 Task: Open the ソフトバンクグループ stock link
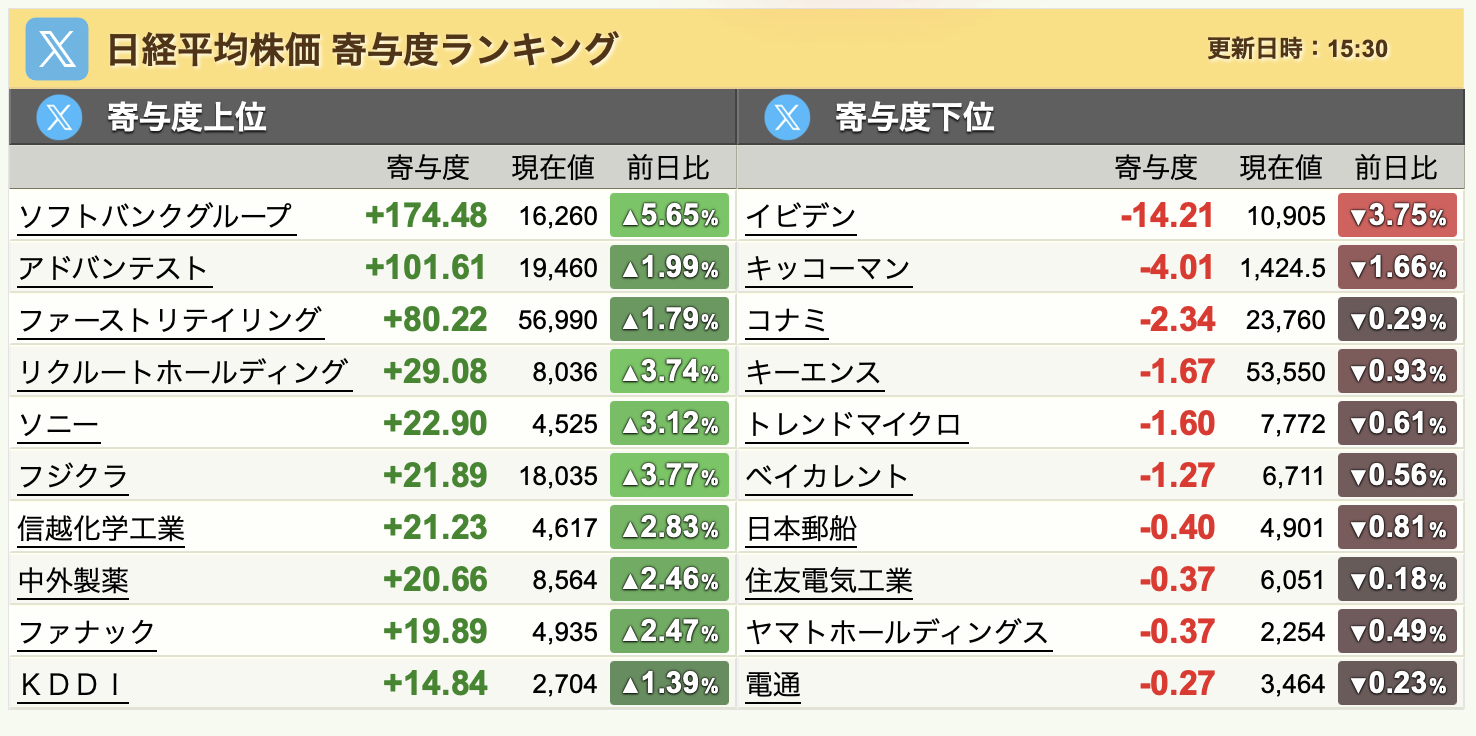(156, 216)
